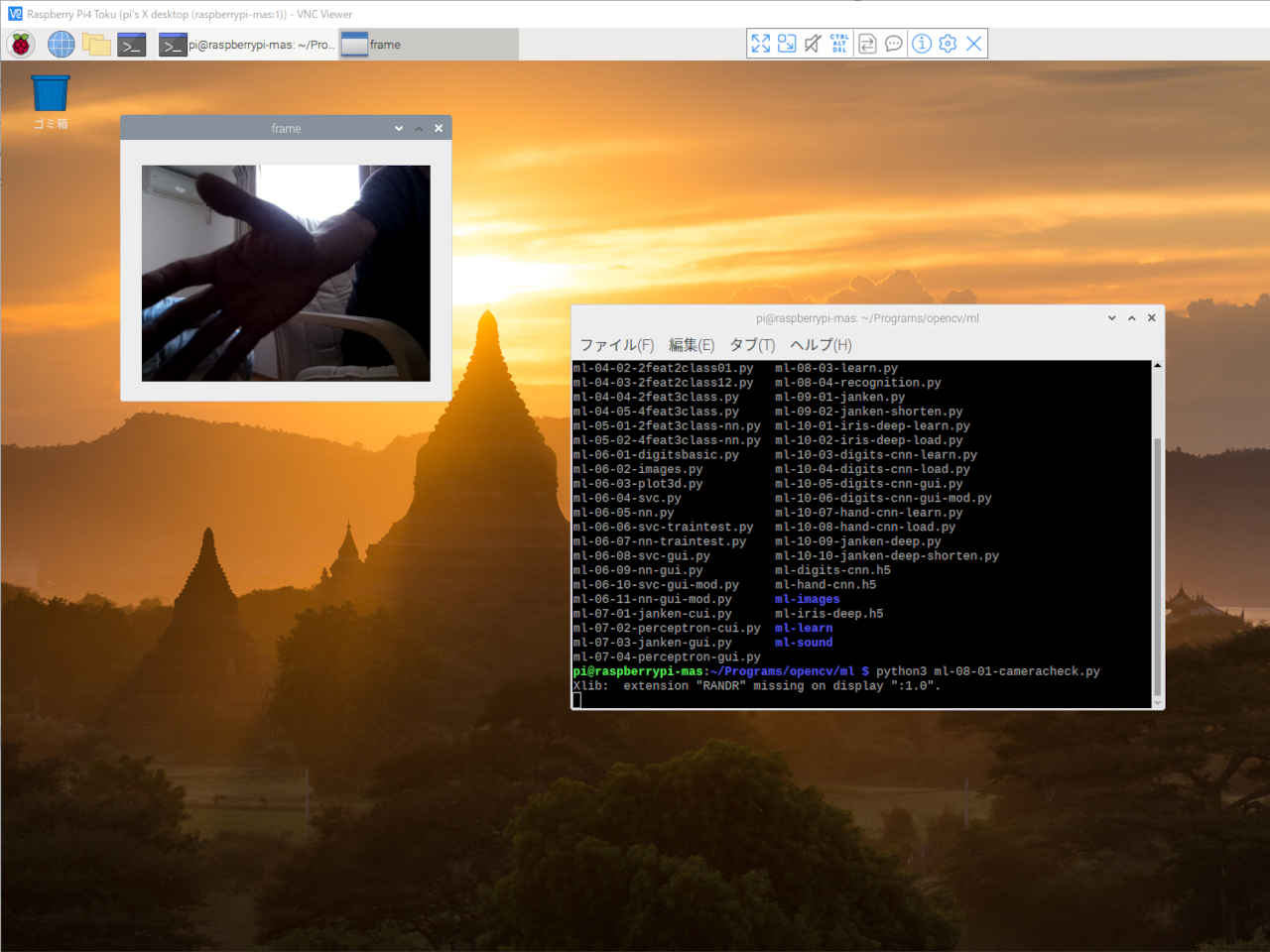This screenshot has width=1270, height=952.
Task: Click ml-08-04-recognition.py in listing
Action: 857,383
